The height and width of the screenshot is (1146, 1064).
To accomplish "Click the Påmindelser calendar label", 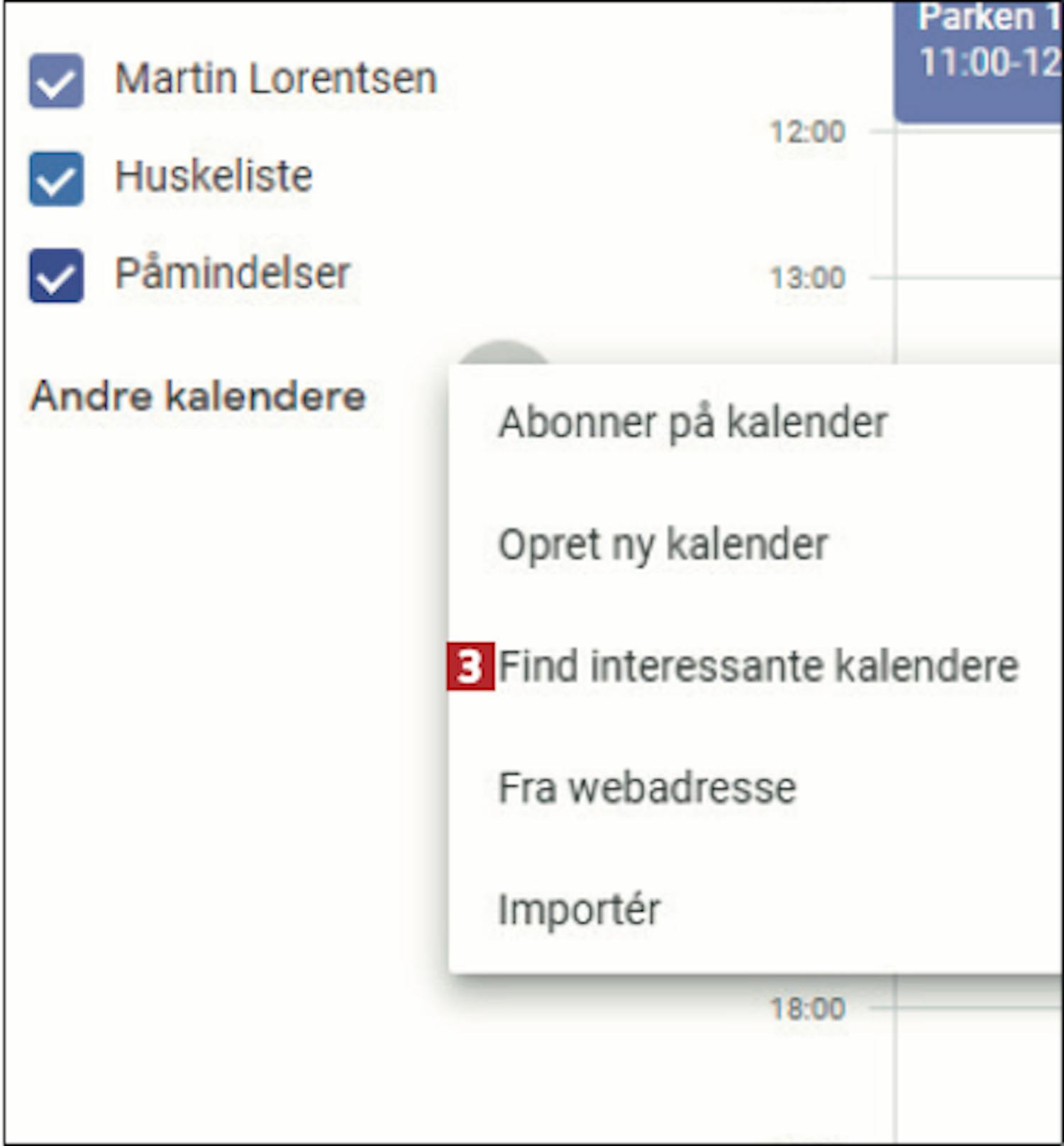I will tap(233, 273).
